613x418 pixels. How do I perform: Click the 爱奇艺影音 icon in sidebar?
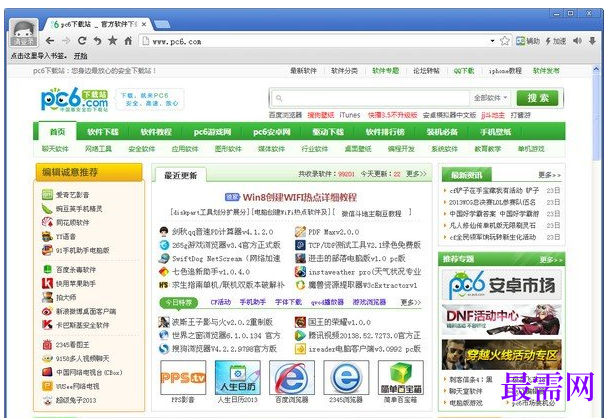tap(47, 194)
